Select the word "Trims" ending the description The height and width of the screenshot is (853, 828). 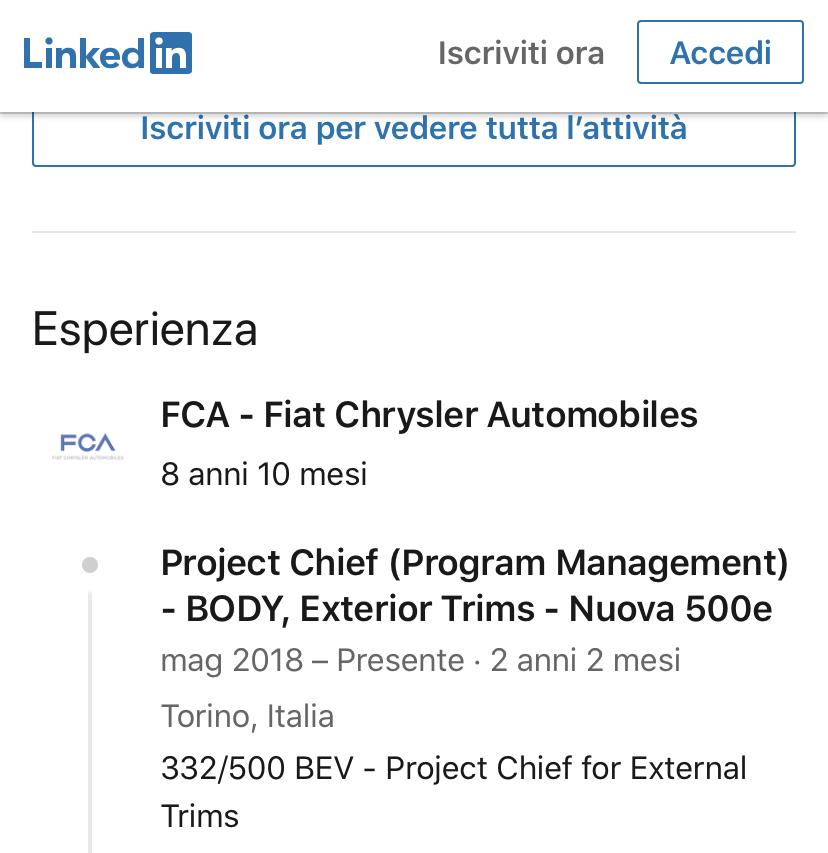pyautogui.click(x=200, y=817)
